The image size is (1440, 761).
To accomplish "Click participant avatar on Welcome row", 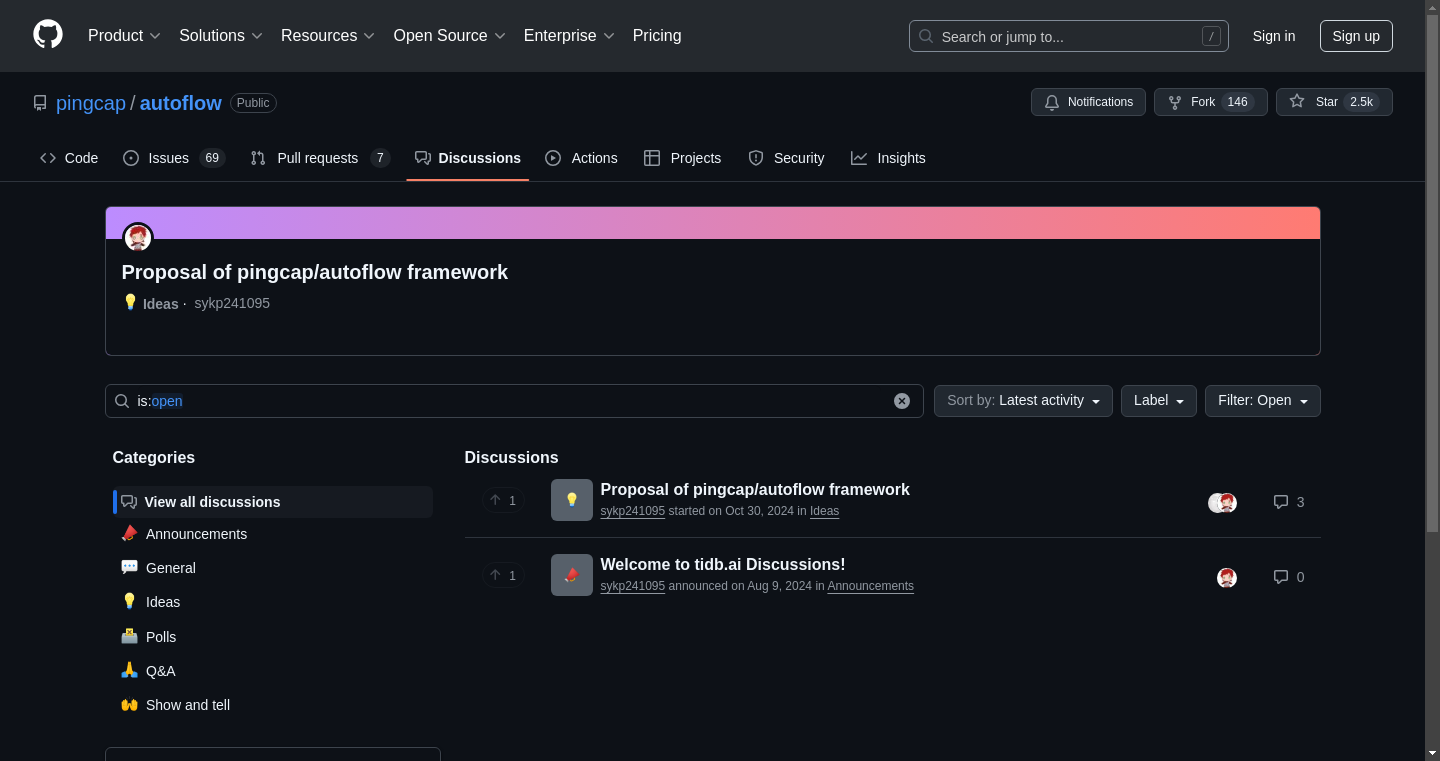I will [1227, 578].
